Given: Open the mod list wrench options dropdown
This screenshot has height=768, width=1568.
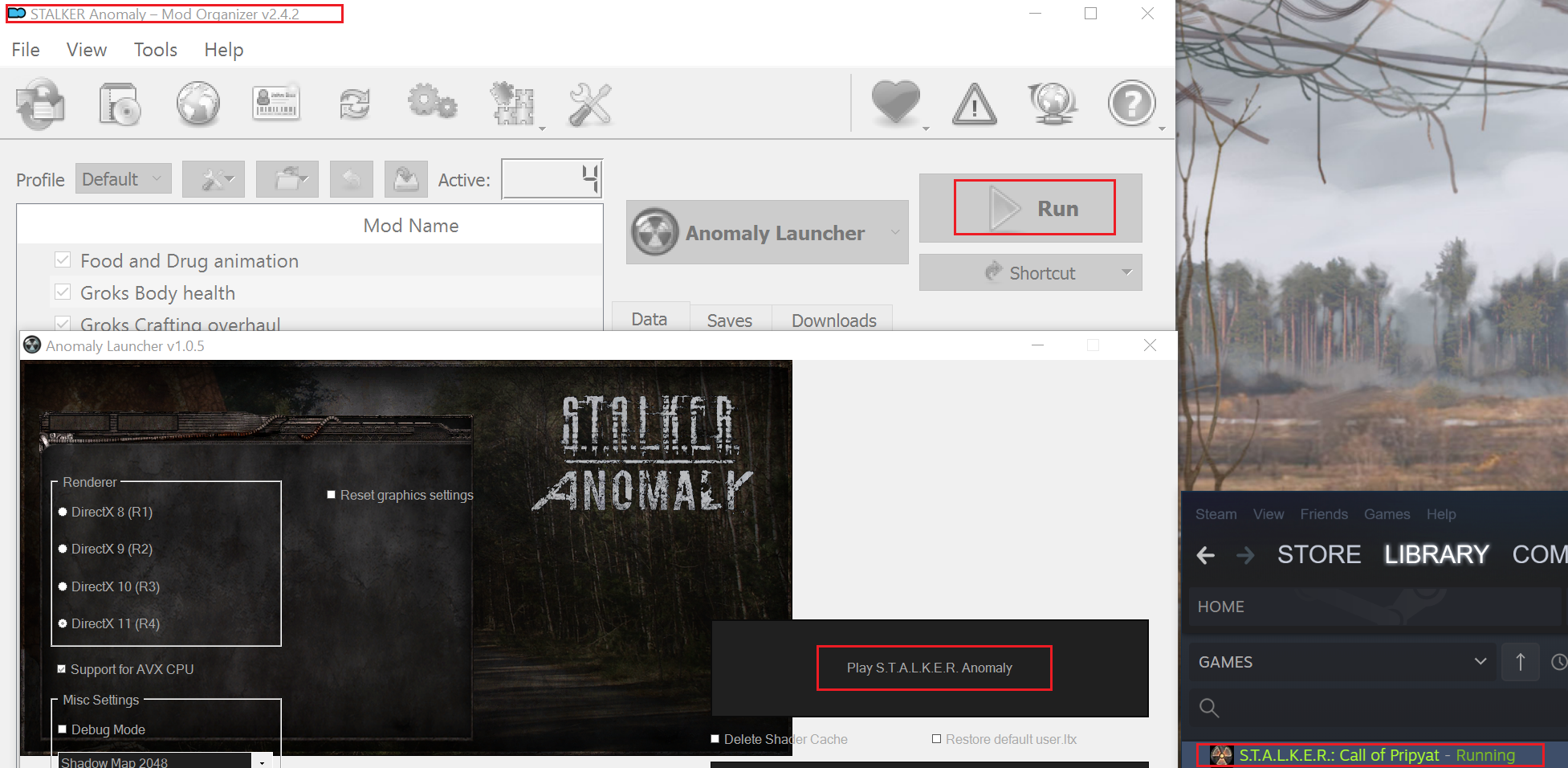Looking at the screenshot, I should tap(214, 179).
